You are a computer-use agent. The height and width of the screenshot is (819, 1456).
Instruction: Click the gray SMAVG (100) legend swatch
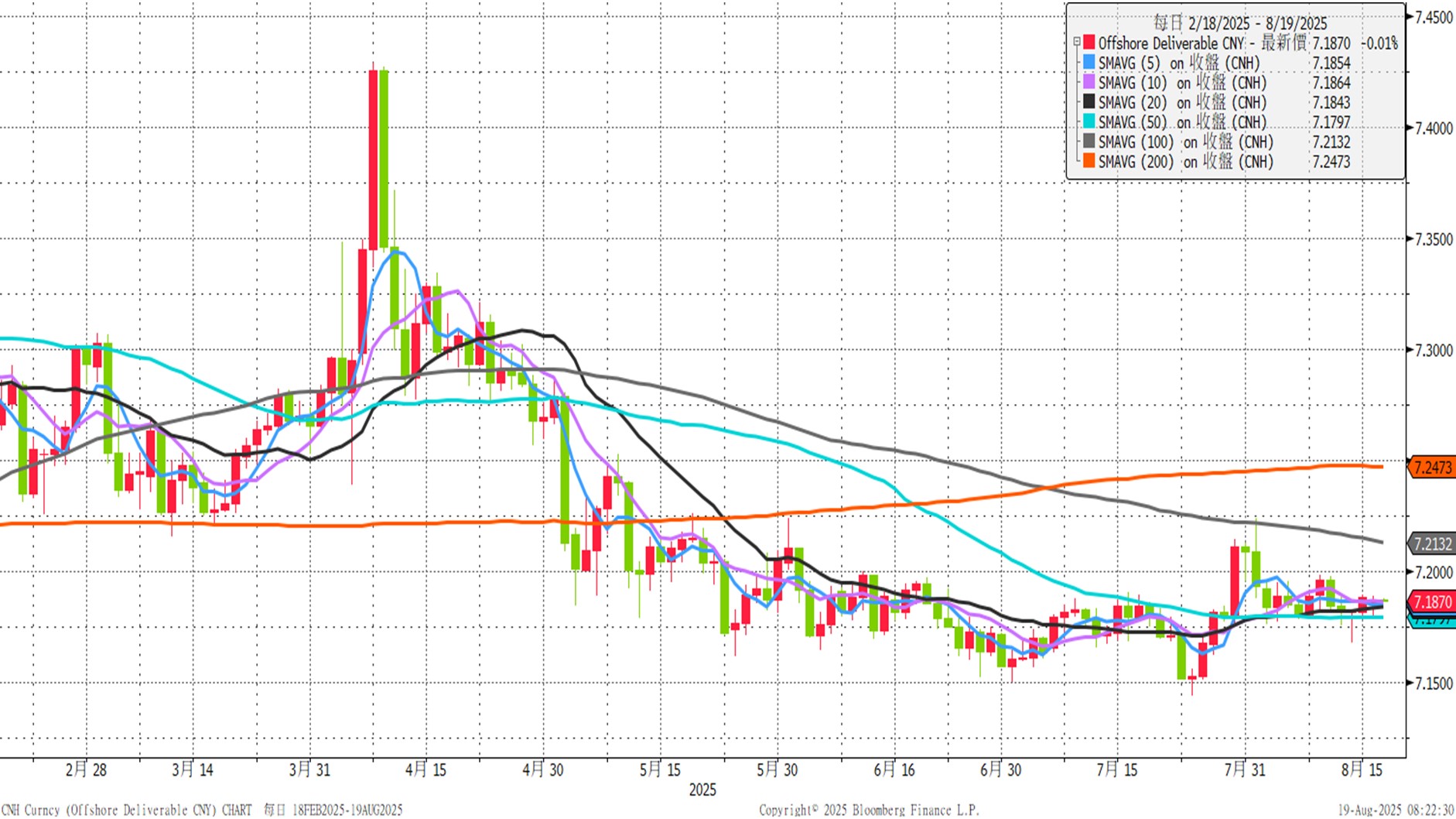pos(1089,142)
